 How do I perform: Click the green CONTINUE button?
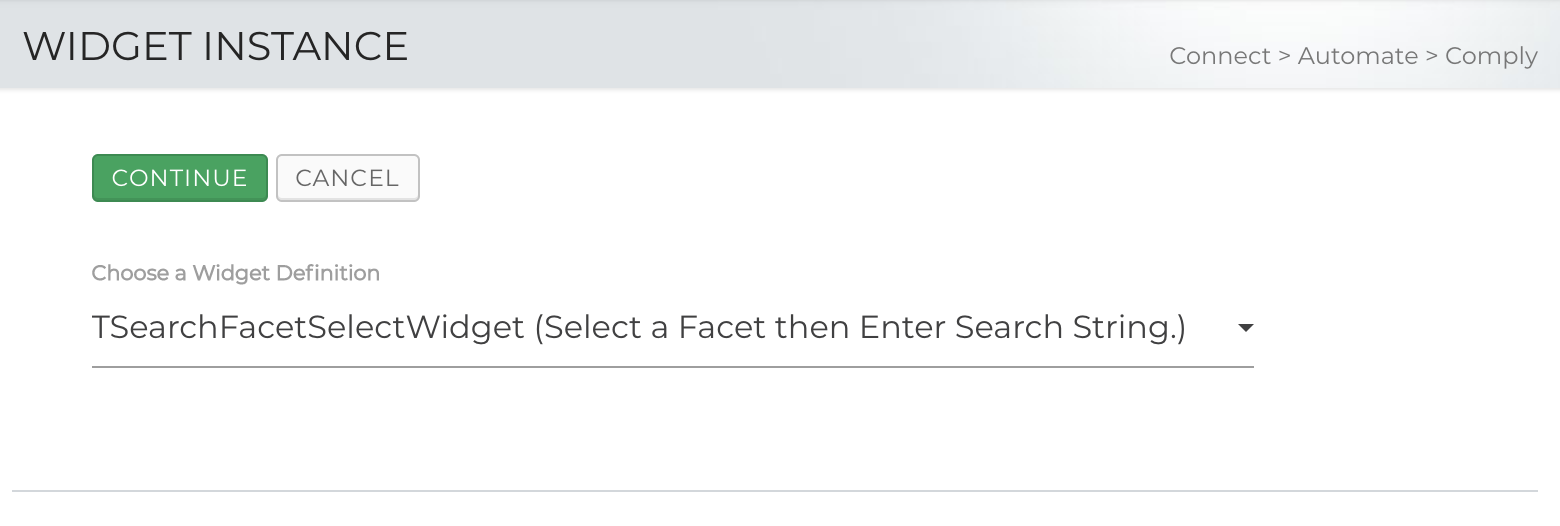click(x=180, y=178)
